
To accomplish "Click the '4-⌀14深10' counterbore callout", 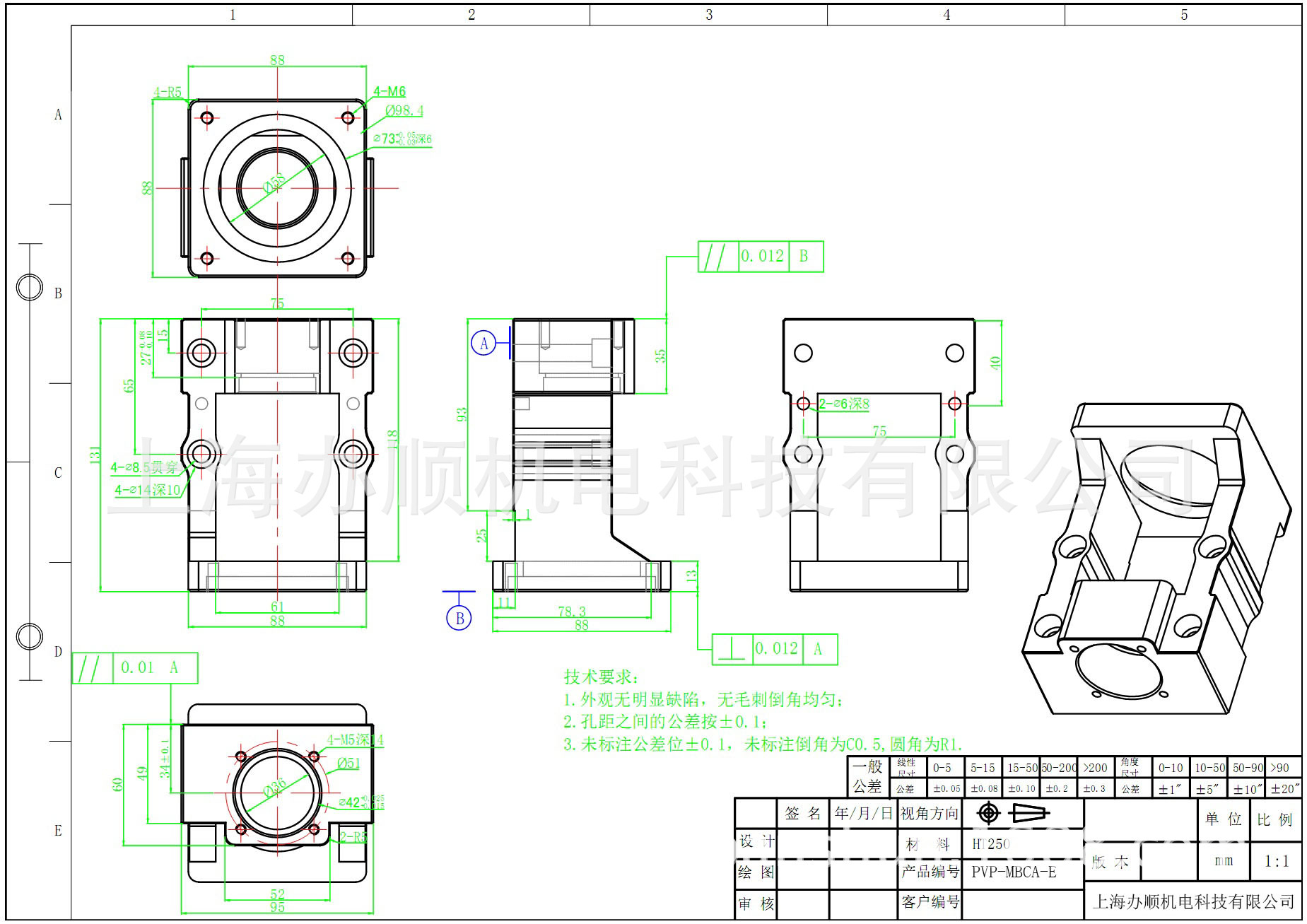I will coord(148,489).
